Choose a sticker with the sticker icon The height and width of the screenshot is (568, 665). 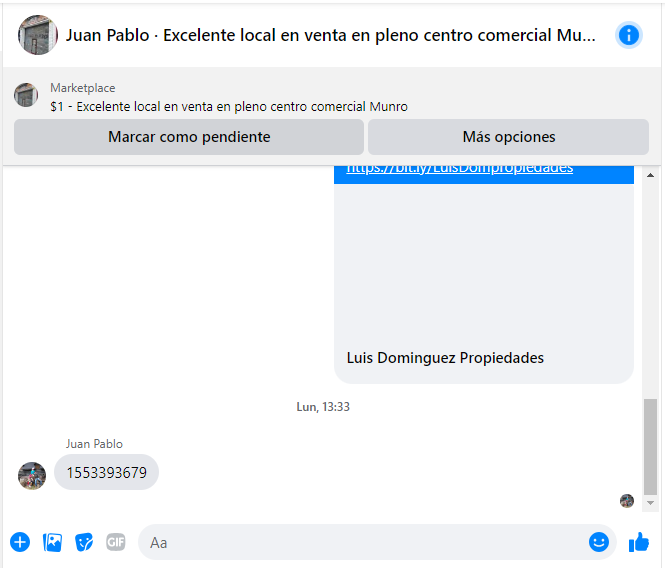(84, 542)
